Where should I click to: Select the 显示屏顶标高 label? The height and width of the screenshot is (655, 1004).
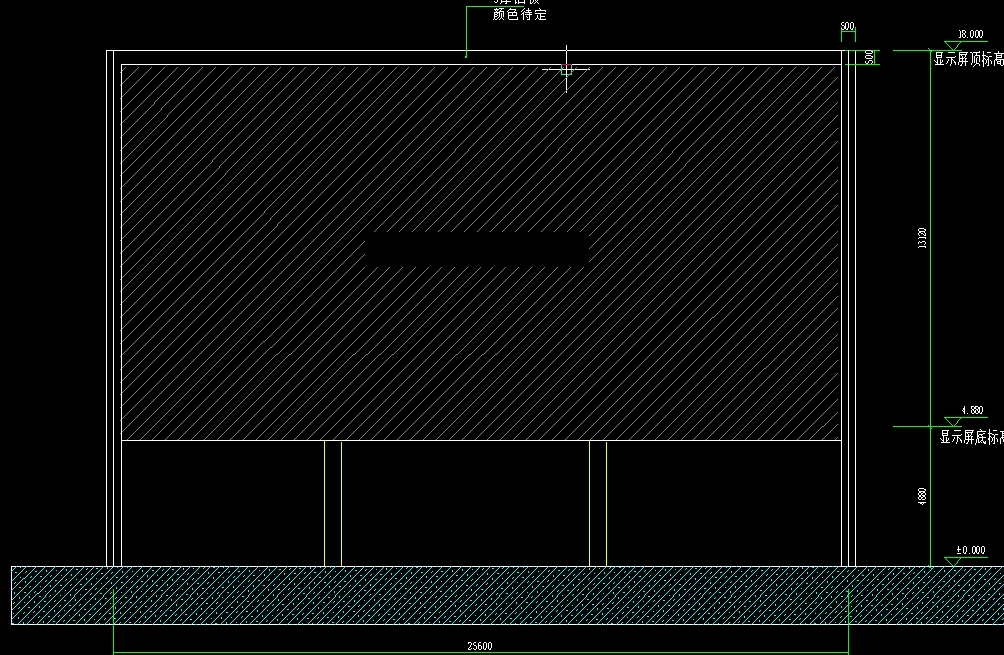pyautogui.click(x=969, y=59)
